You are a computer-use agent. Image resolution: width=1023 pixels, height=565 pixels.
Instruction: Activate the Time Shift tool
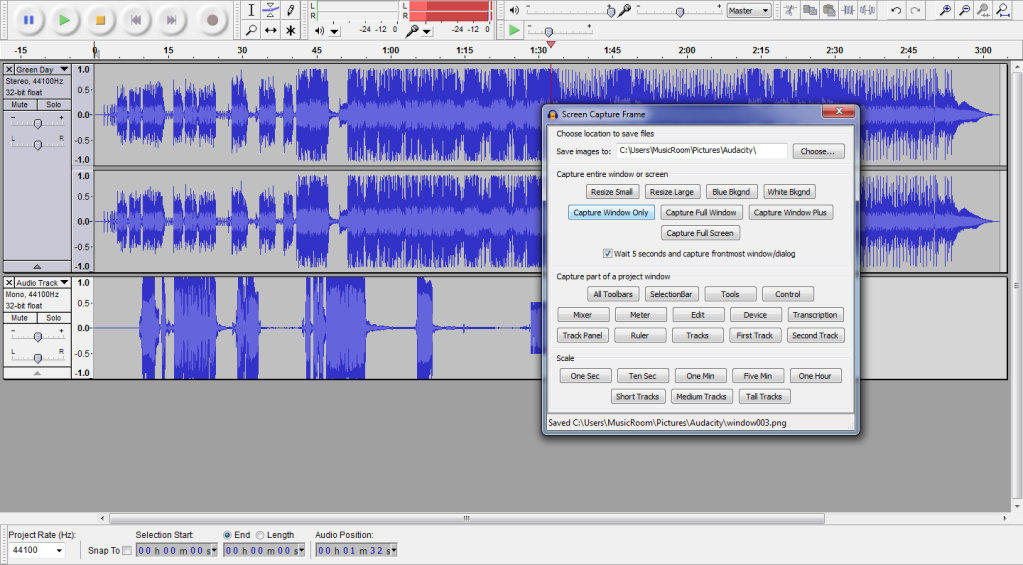271,30
